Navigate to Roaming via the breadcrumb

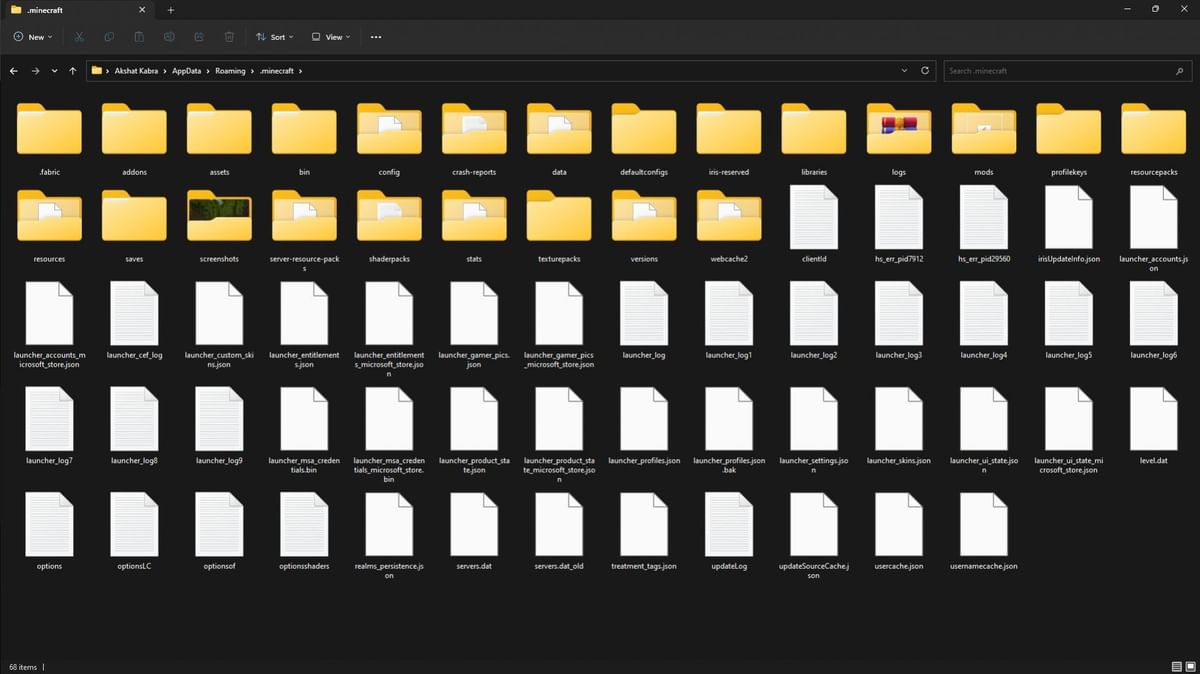(231, 70)
